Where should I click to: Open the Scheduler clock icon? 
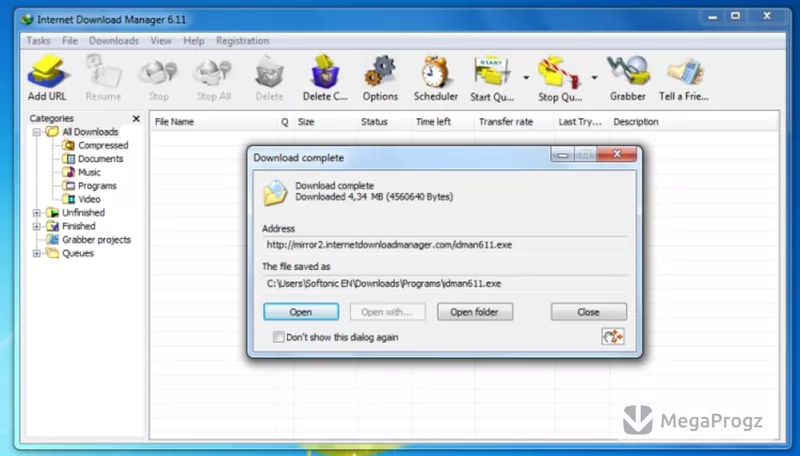[435, 72]
